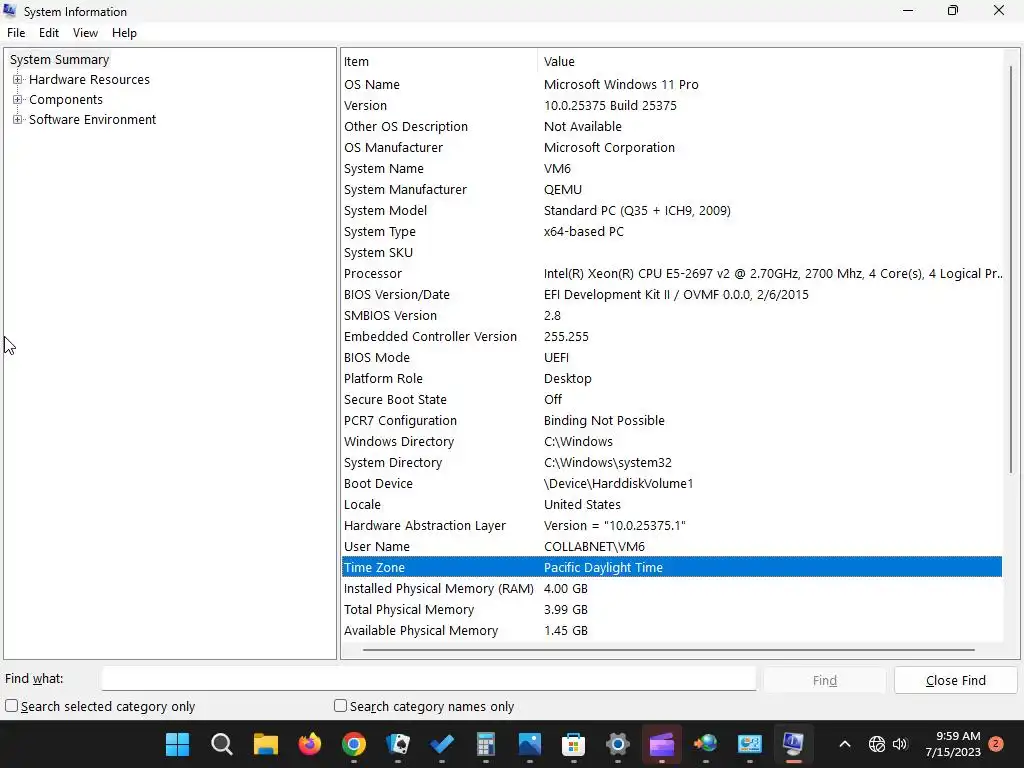Click the Item column header
Viewport: 1024px width, 768px height.
pos(440,61)
